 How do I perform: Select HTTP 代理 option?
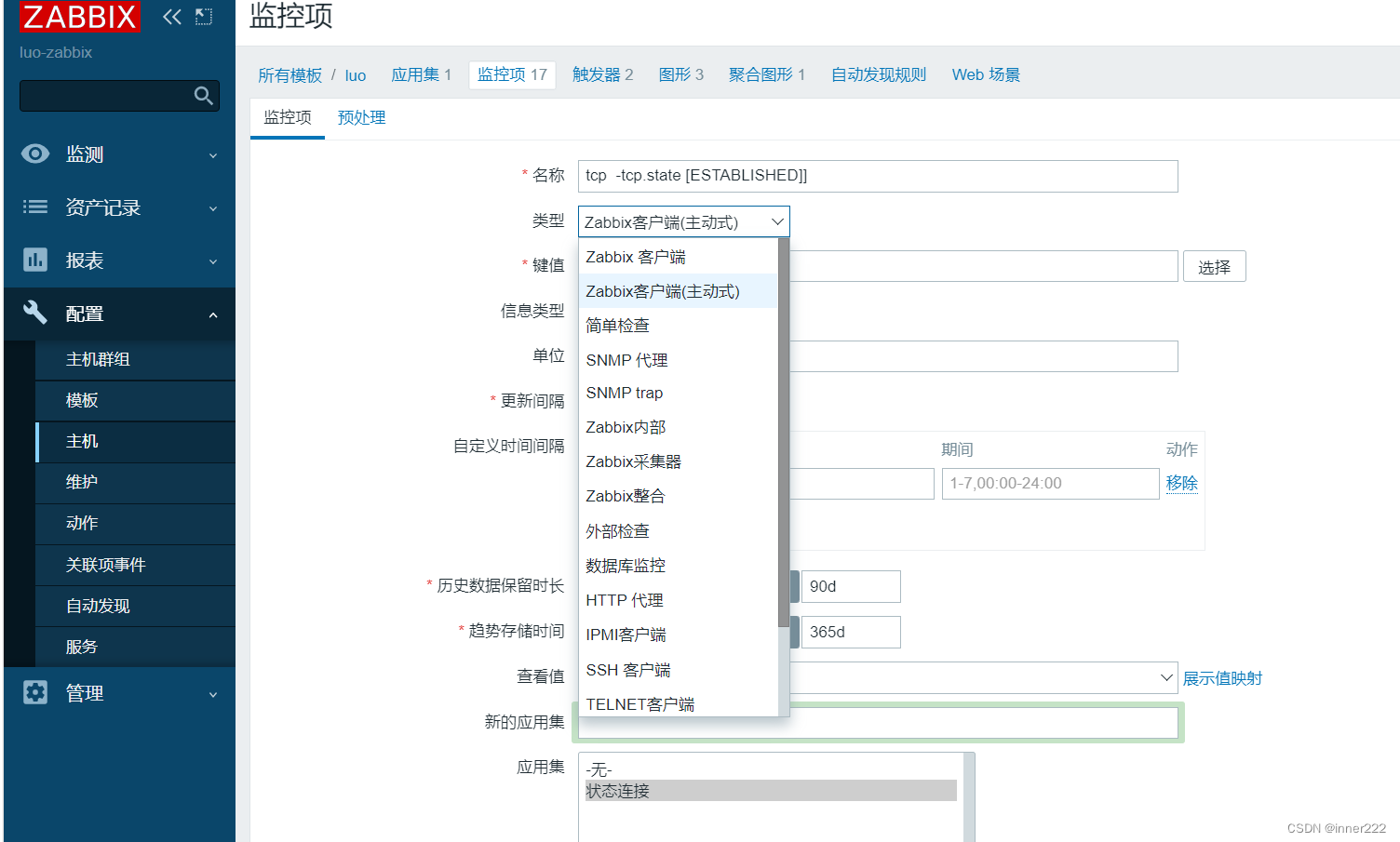tap(679, 600)
